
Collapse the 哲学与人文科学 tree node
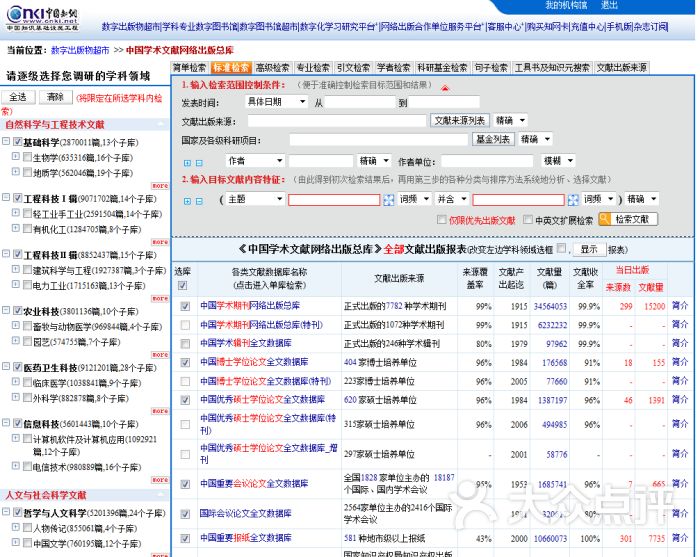click(6, 511)
